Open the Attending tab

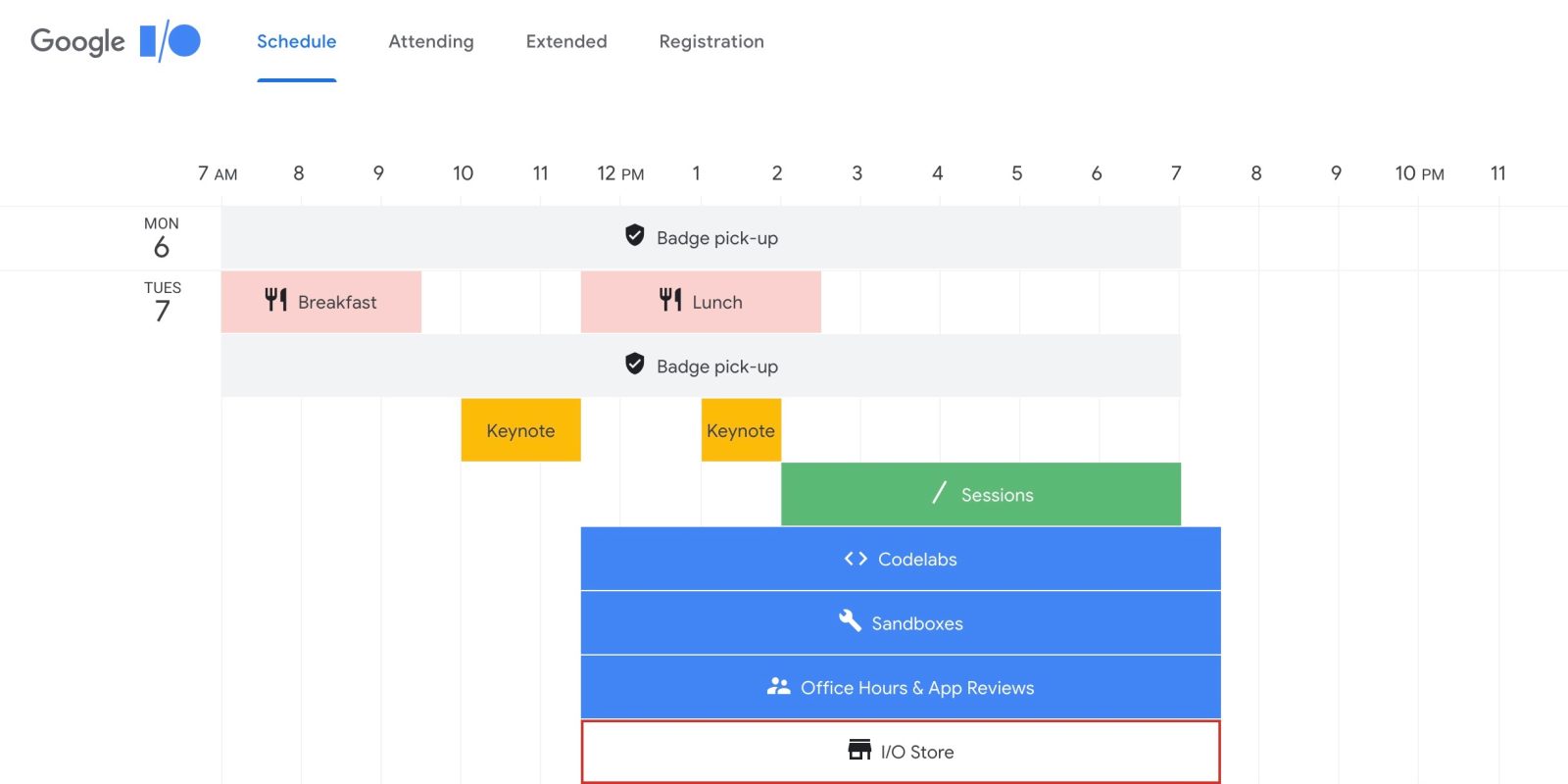click(x=431, y=41)
